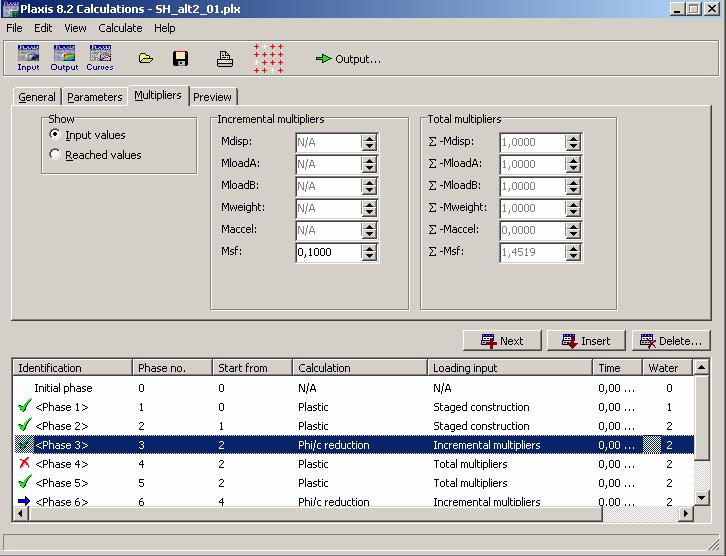The width and height of the screenshot is (726, 556).
Task: Switch to the General tab
Action: 37,97
